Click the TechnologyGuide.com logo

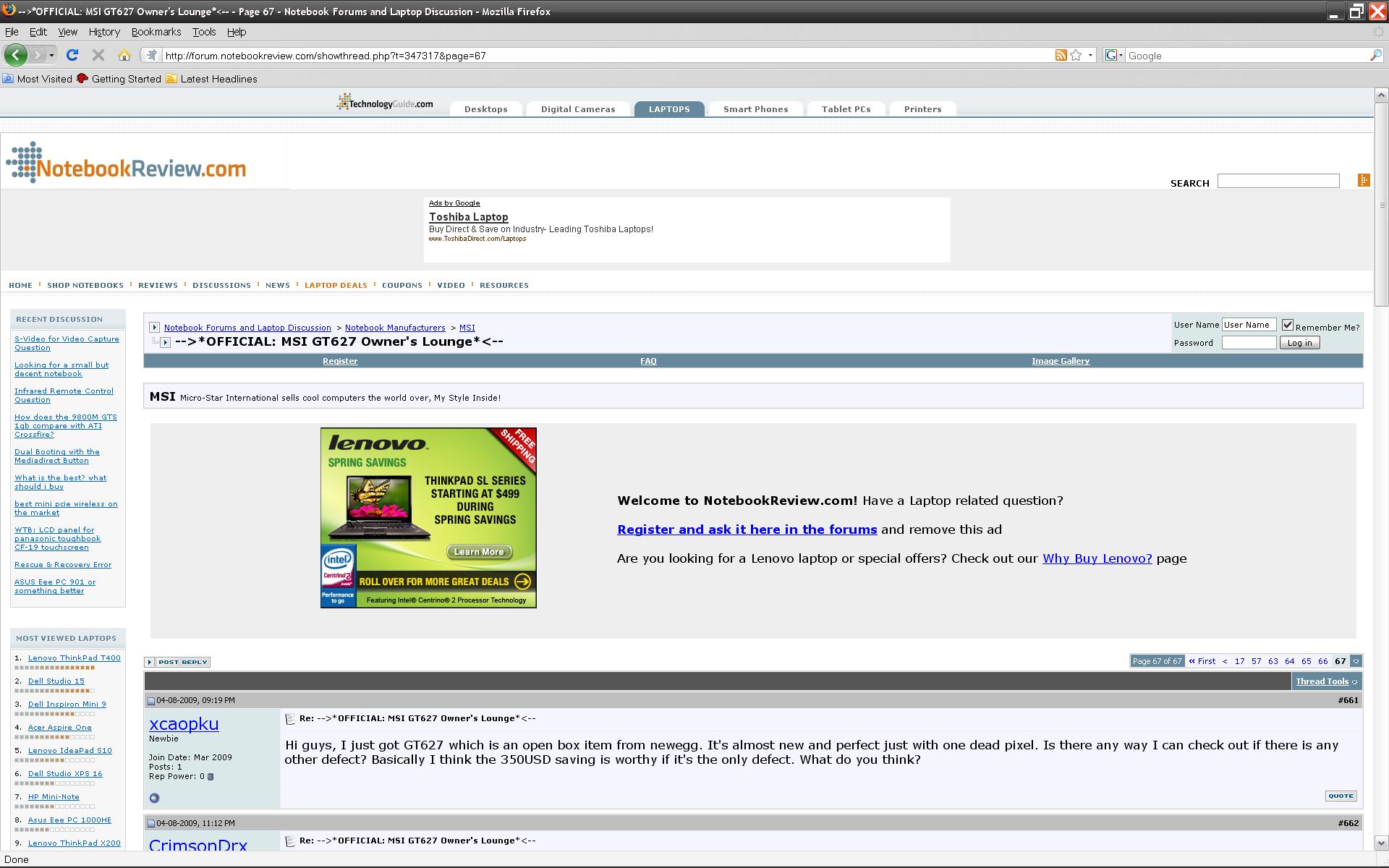[385, 103]
